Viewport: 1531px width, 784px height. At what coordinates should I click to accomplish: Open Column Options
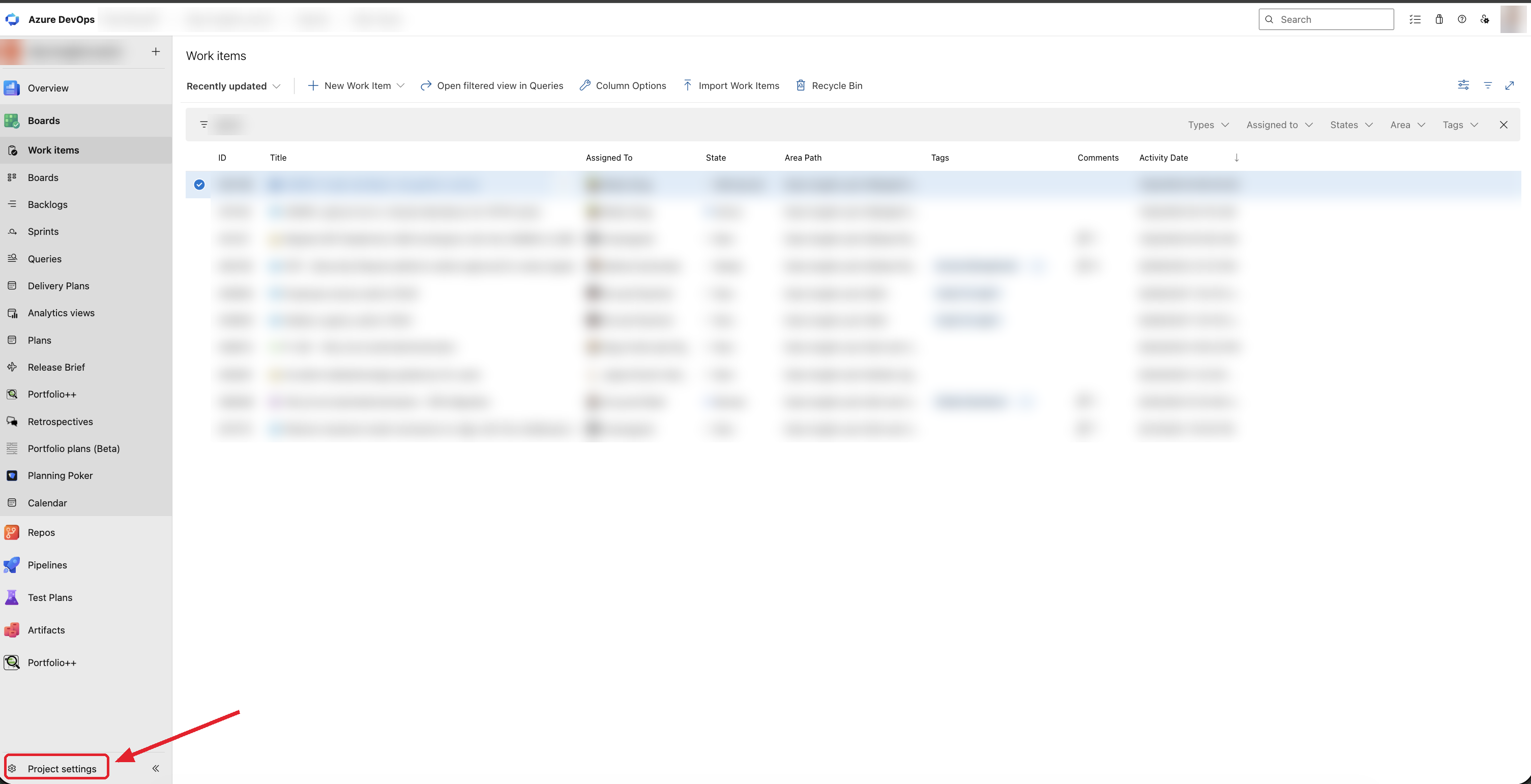[623, 85]
